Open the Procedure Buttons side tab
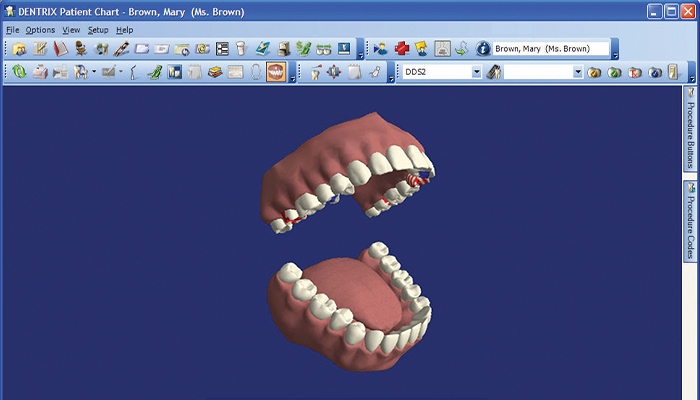Screen dimensions: 700x400 click(x=690, y=133)
